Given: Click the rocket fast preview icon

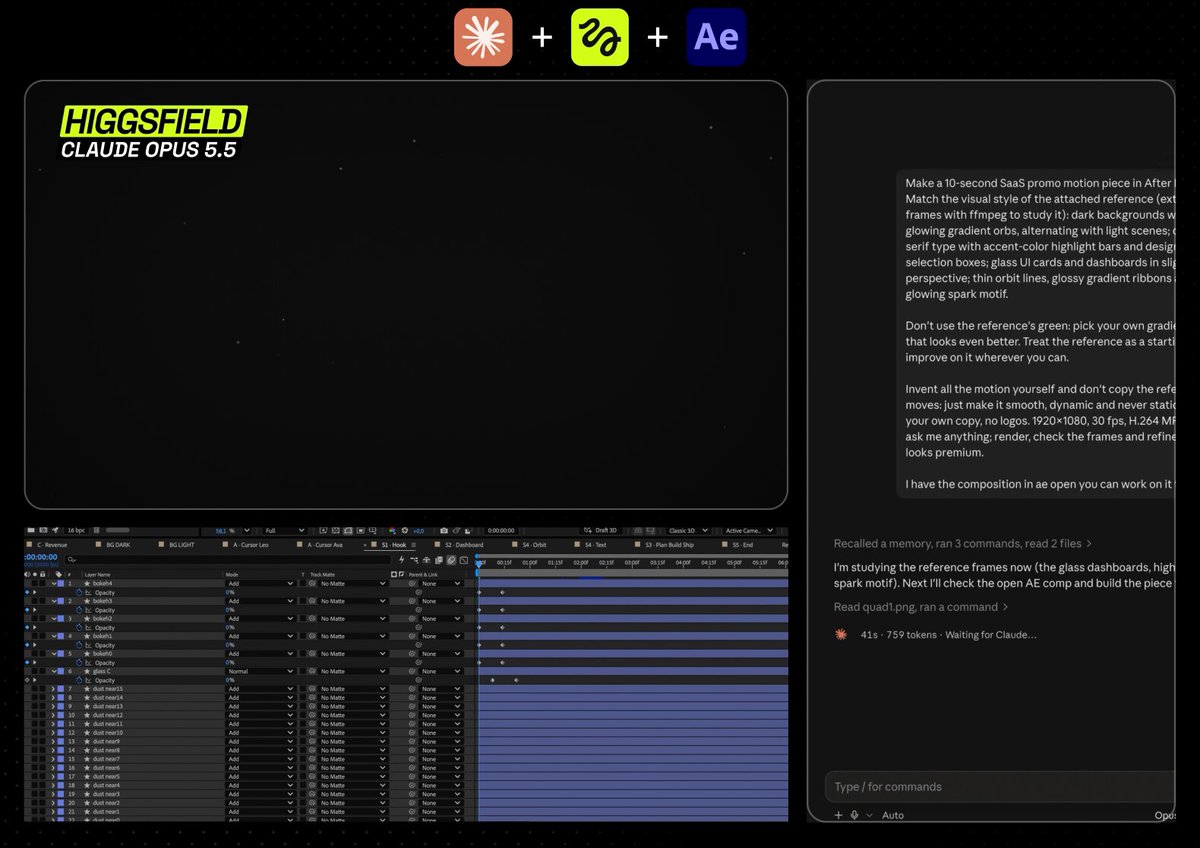Looking at the screenshot, I should coord(55,531).
